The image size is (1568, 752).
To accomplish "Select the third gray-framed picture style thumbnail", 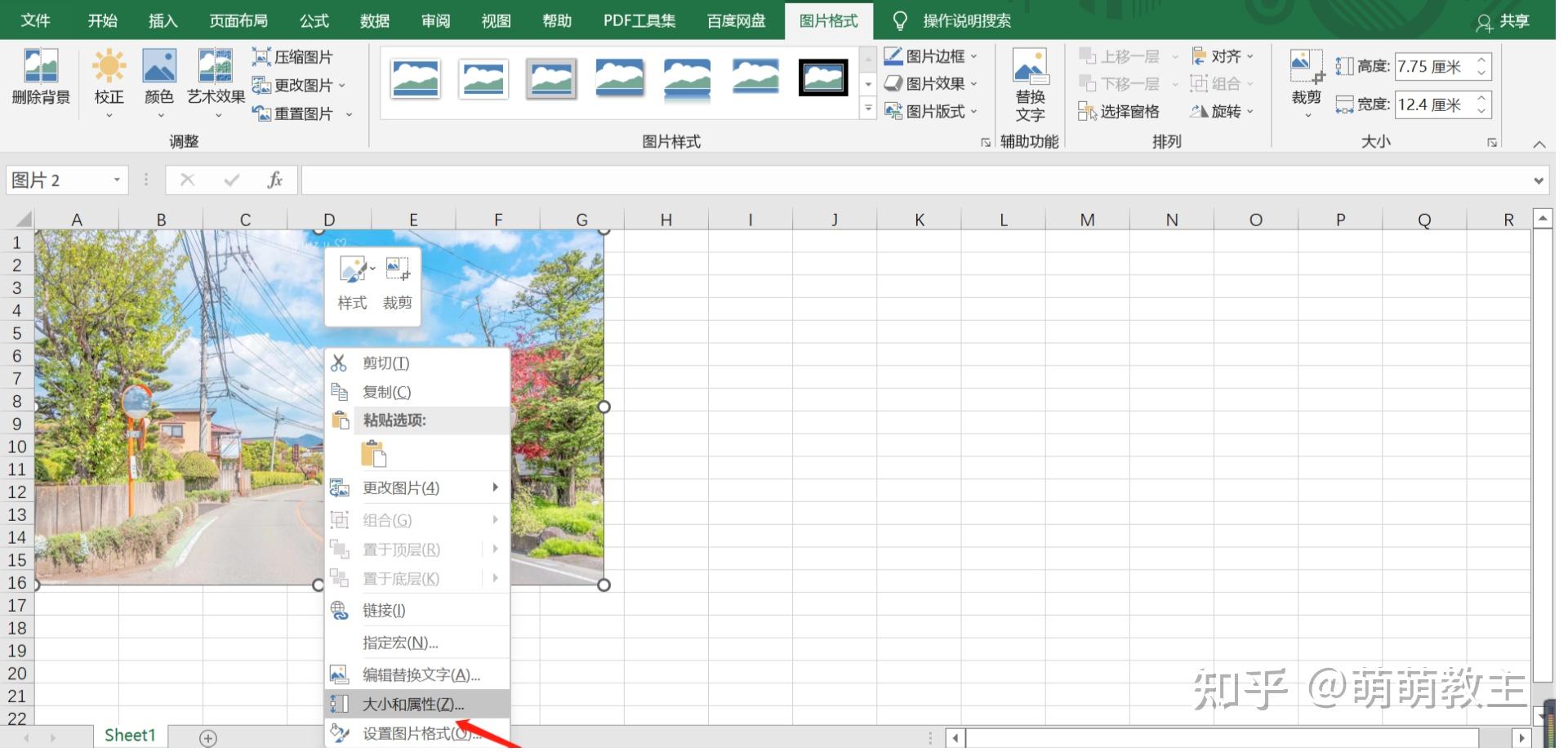I will [x=551, y=79].
